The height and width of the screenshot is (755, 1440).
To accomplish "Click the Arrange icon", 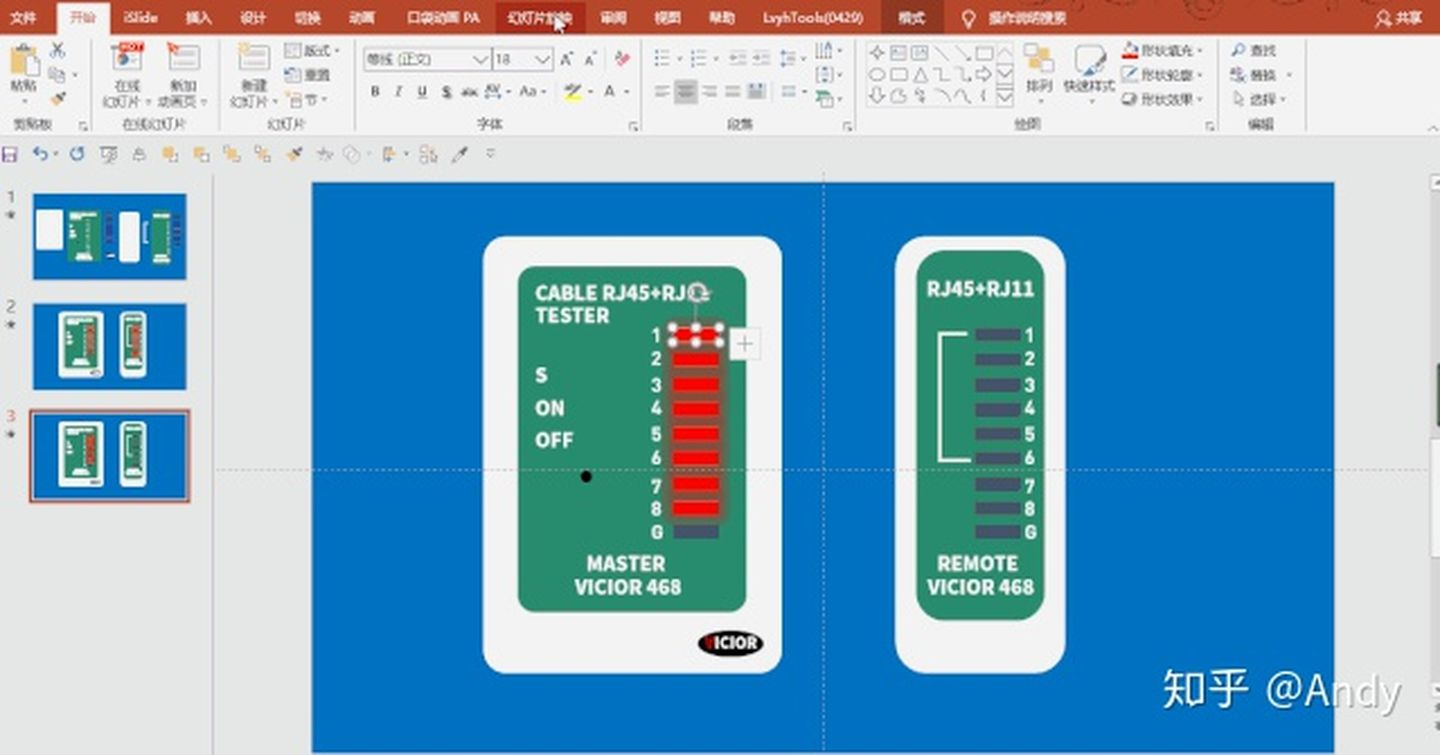I will click(1039, 68).
